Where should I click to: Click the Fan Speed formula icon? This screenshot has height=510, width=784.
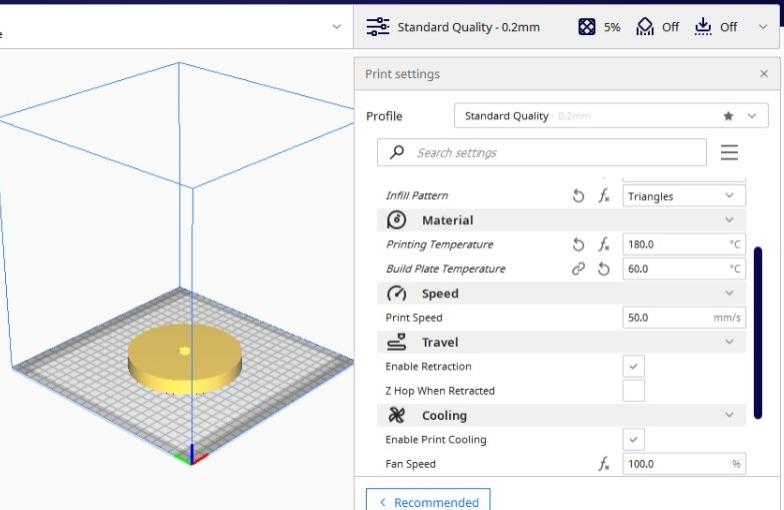[604, 464]
